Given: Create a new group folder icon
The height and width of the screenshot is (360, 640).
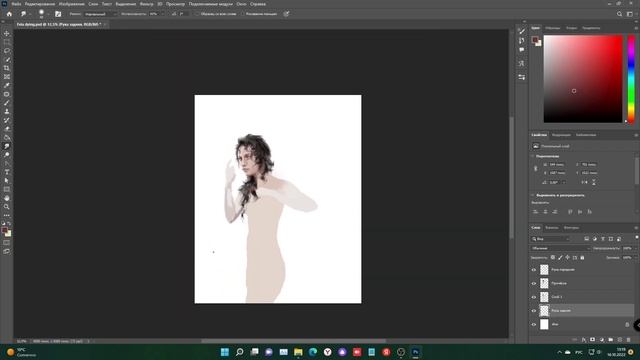Looking at the screenshot, I should coord(610,340).
